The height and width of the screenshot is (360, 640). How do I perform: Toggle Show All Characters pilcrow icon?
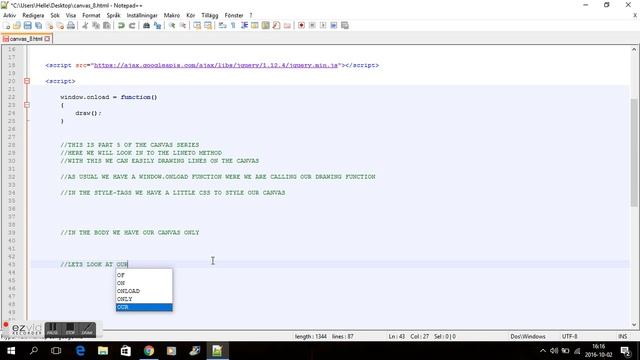233,25
